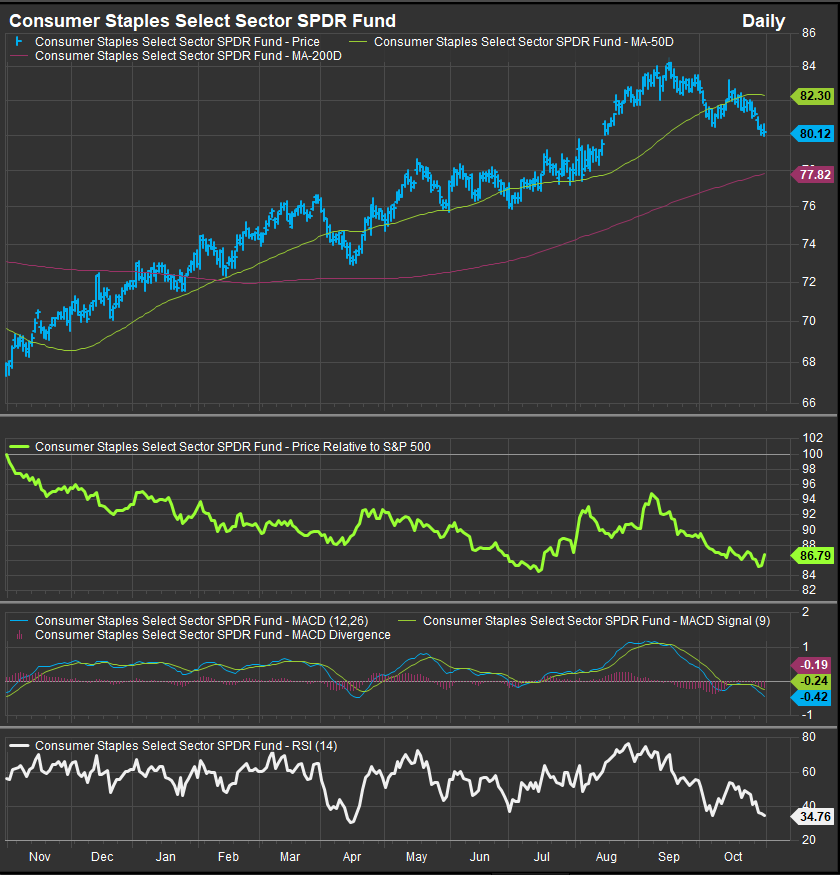This screenshot has height=875, width=840.
Task: Click the 60 label on RSI axis
Action: tap(809, 772)
